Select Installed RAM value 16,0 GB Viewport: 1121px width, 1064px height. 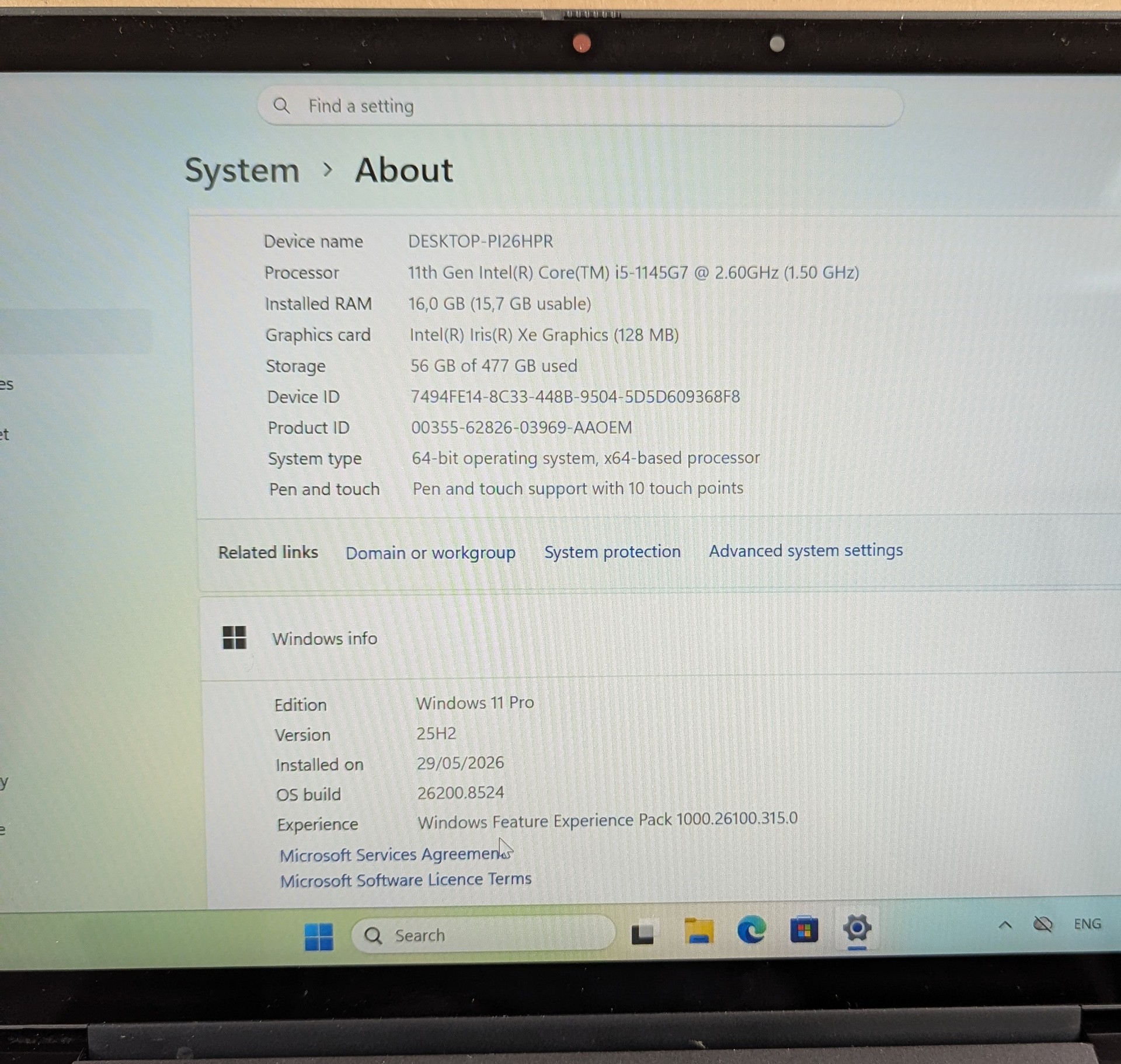tap(499, 303)
